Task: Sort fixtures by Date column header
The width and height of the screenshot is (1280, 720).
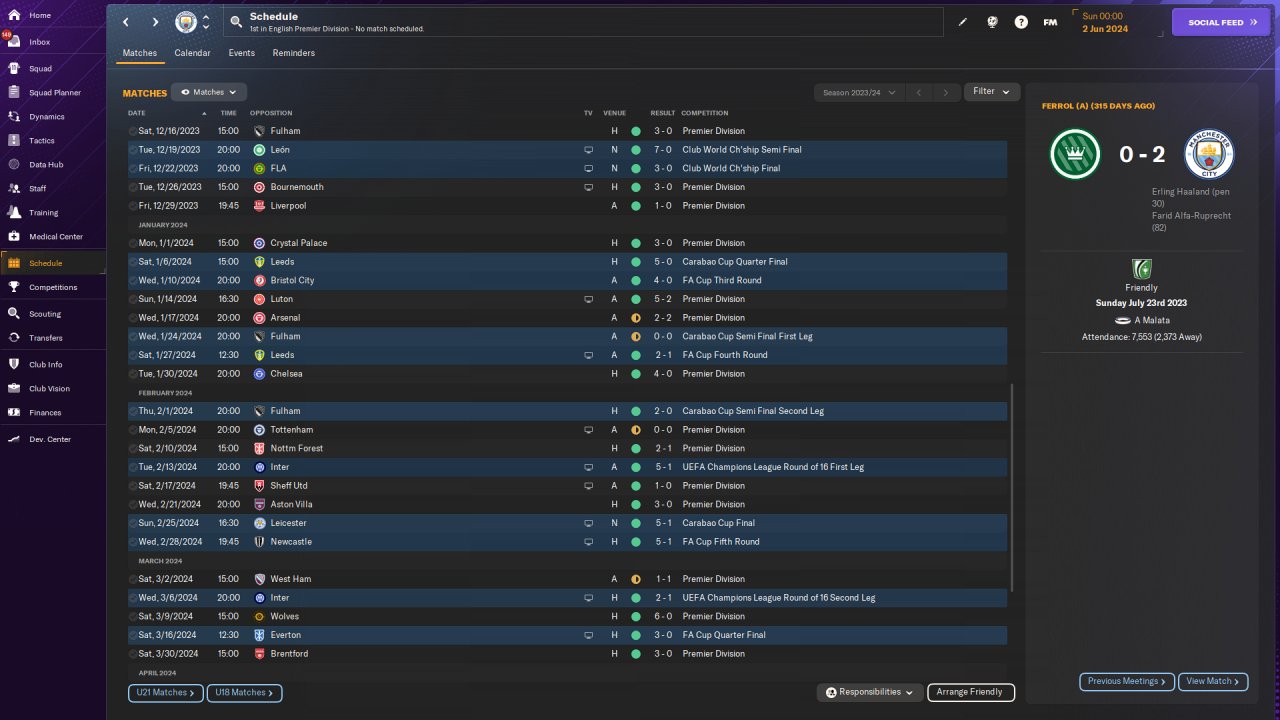Action: pyautogui.click(x=137, y=113)
